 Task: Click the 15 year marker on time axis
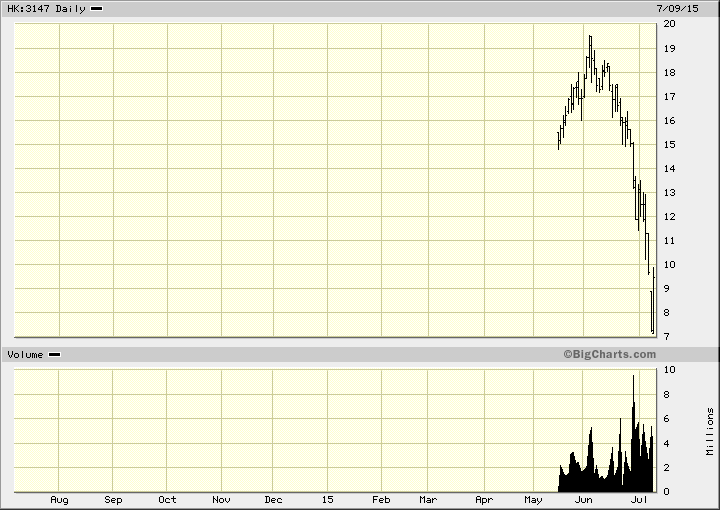(x=327, y=499)
